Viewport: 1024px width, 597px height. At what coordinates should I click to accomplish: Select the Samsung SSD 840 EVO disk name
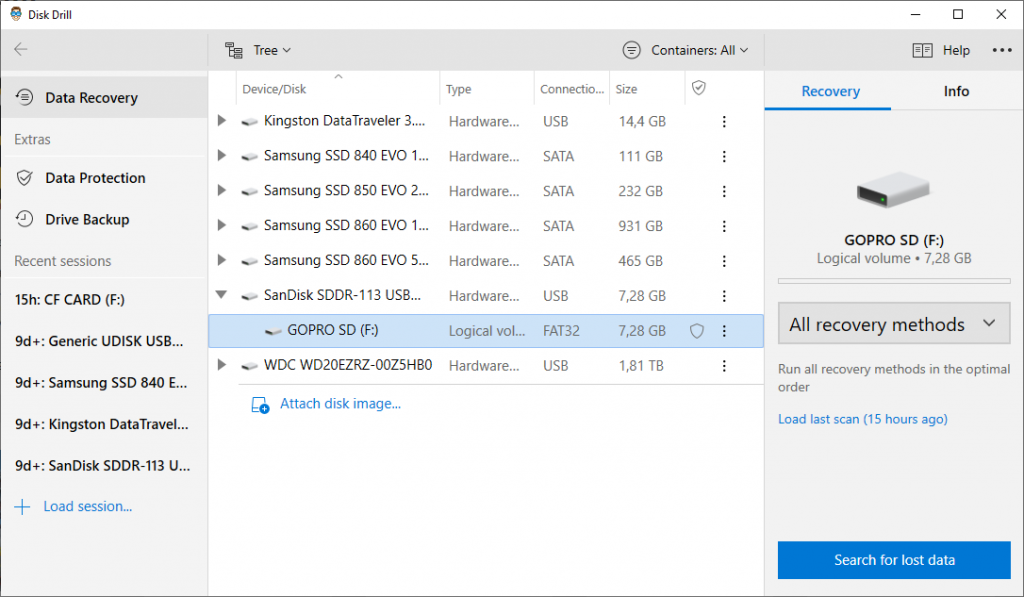point(346,155)
